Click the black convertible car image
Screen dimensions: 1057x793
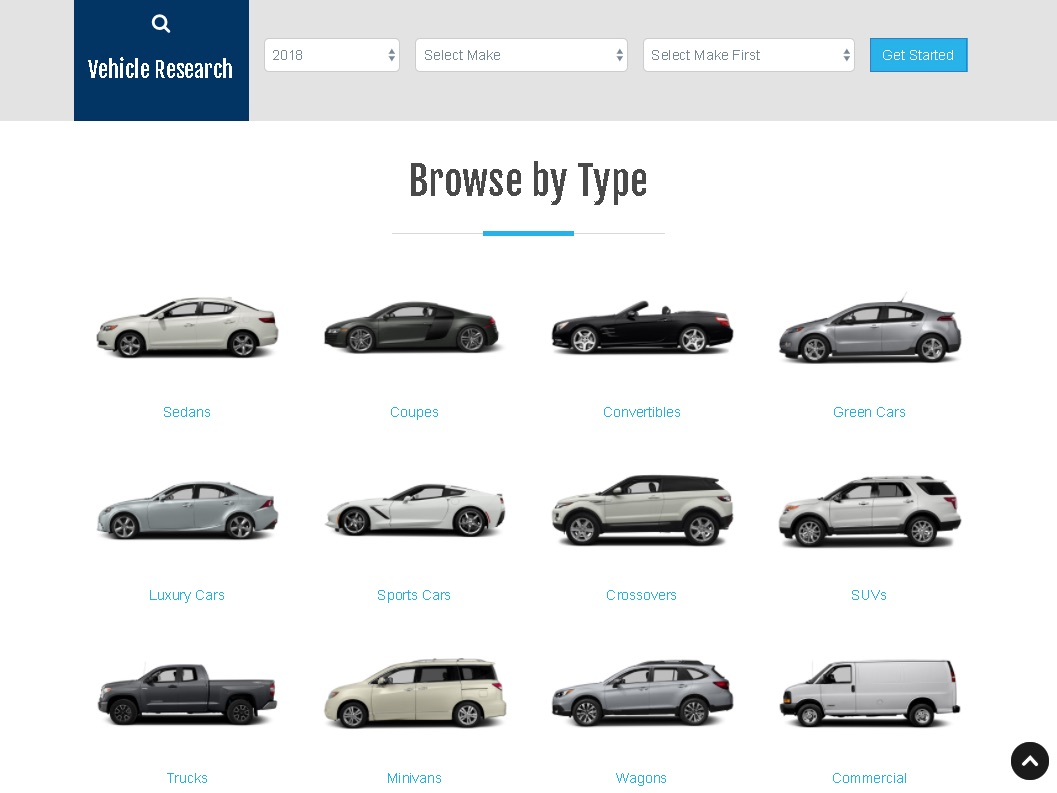[x=642, y=328]
